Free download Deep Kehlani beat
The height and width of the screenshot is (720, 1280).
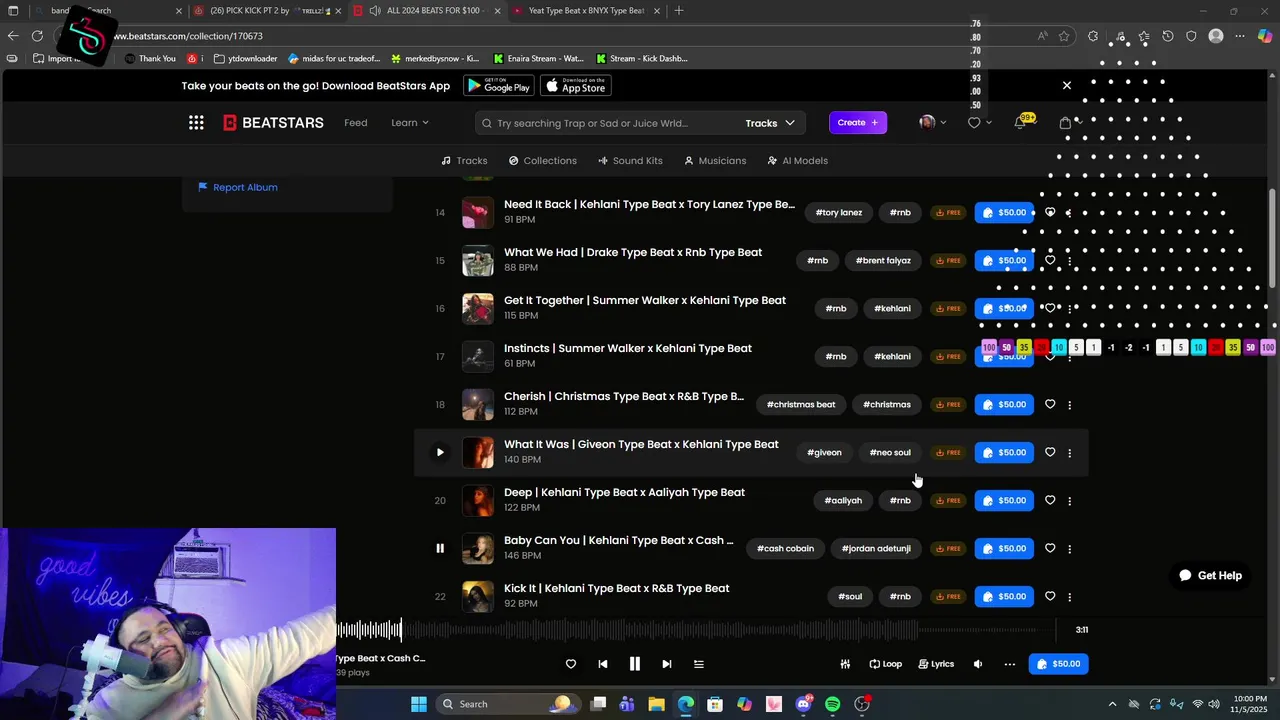(948, 501)
